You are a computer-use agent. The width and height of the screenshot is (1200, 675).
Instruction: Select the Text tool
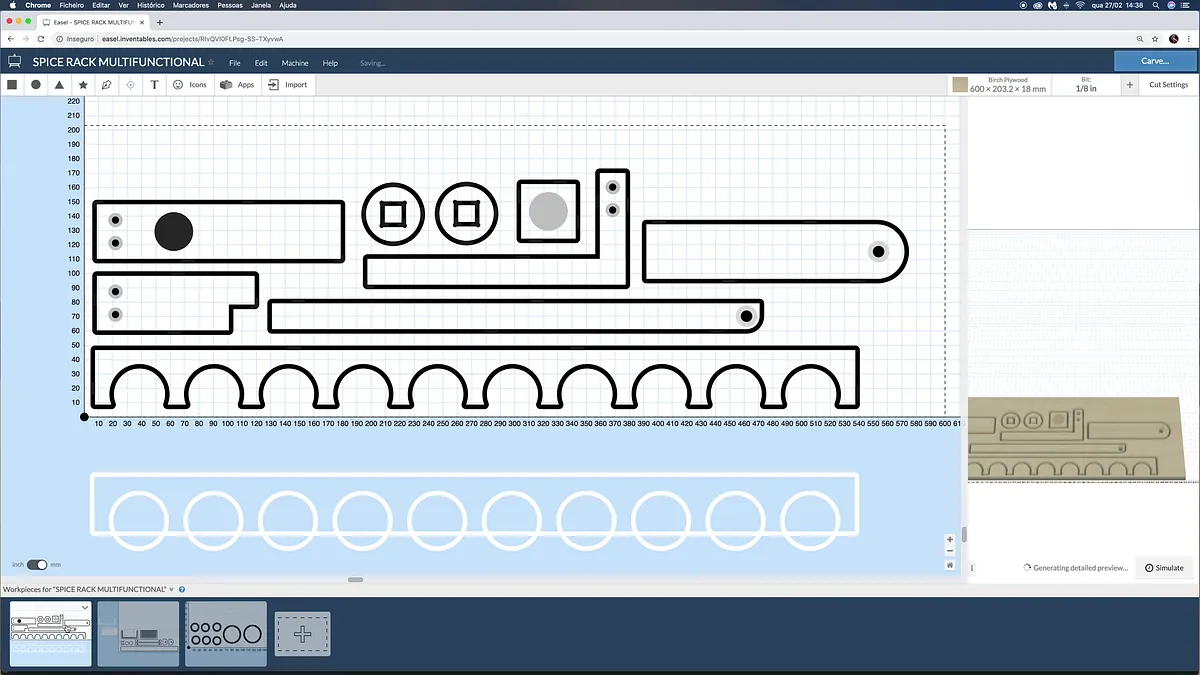click(x=154, y=85)
